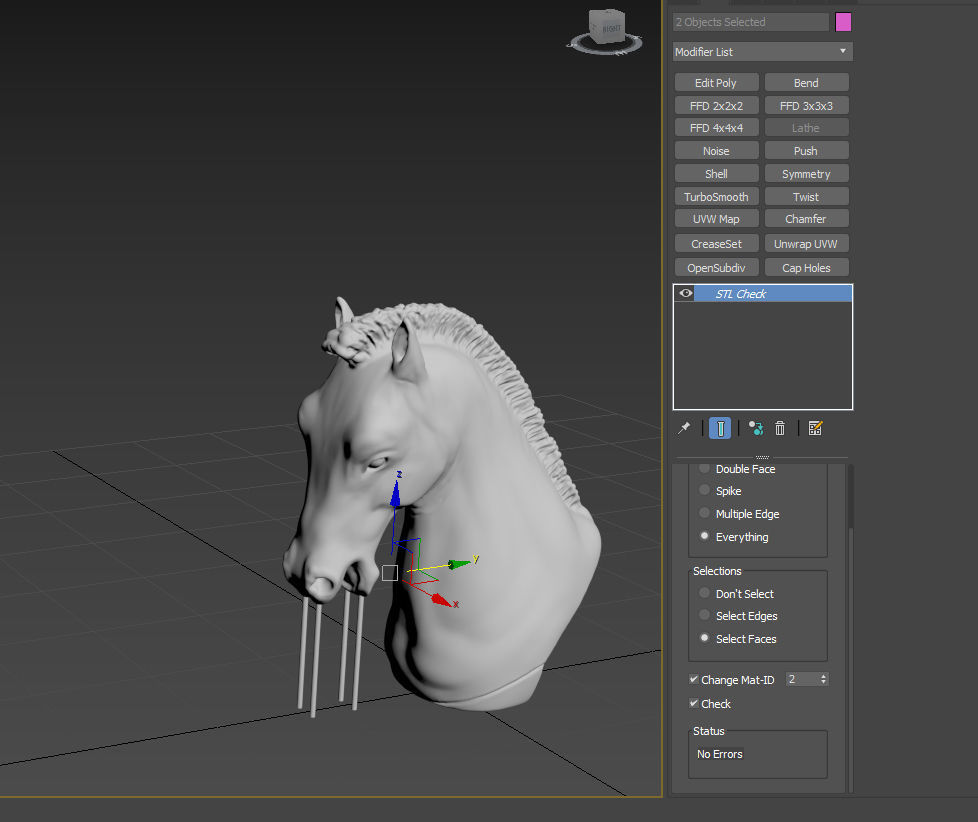978x822 pixels.
Task: Click the No Errors status text
Action: [719, 754]
